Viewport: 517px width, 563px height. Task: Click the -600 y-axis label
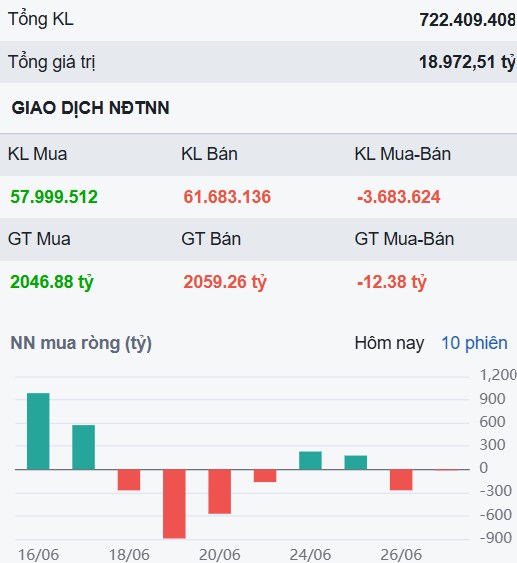pyautogui.click(x=495, y=515)
